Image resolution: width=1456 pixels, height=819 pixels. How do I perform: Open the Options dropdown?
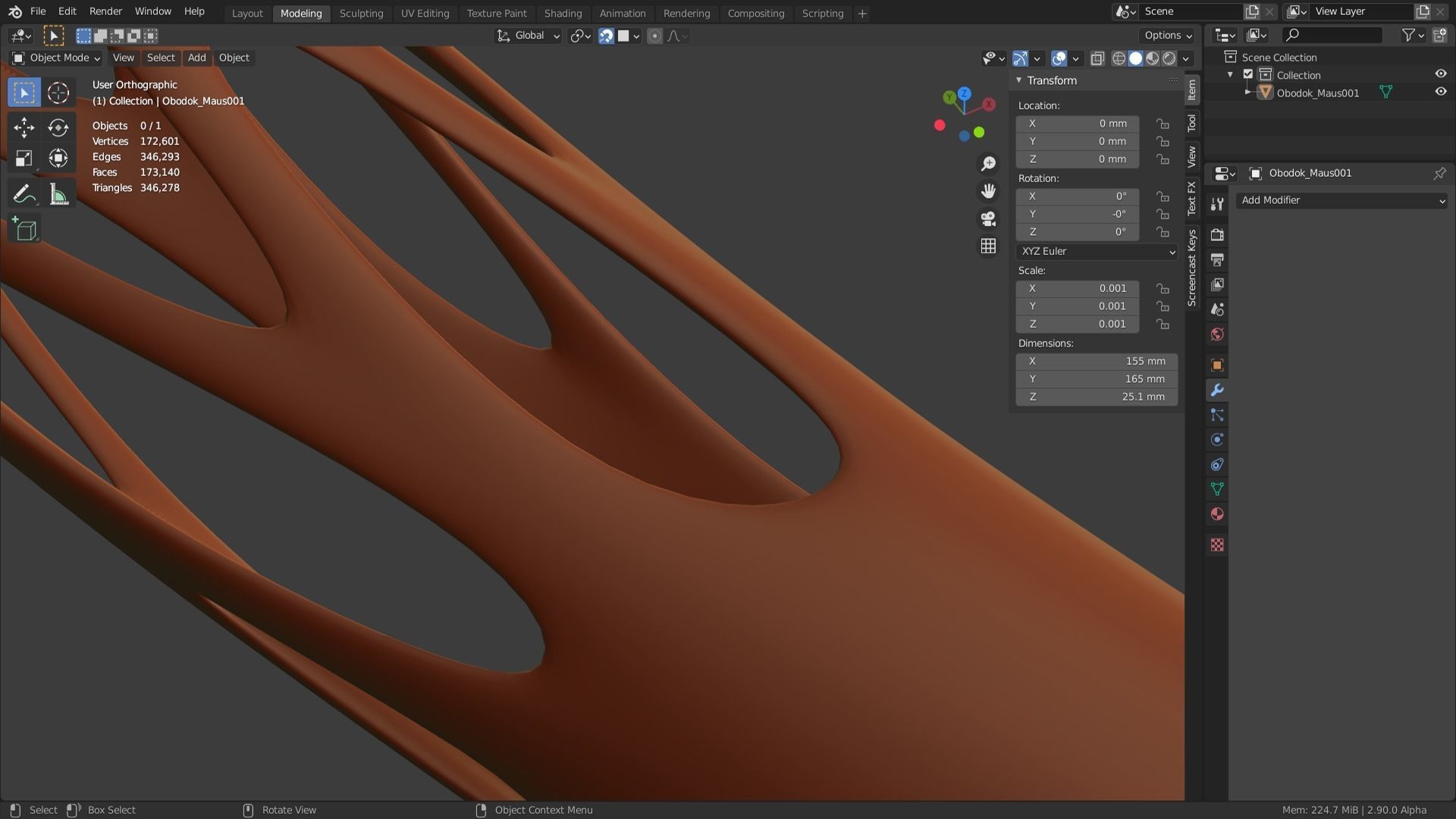(1167, 36)
